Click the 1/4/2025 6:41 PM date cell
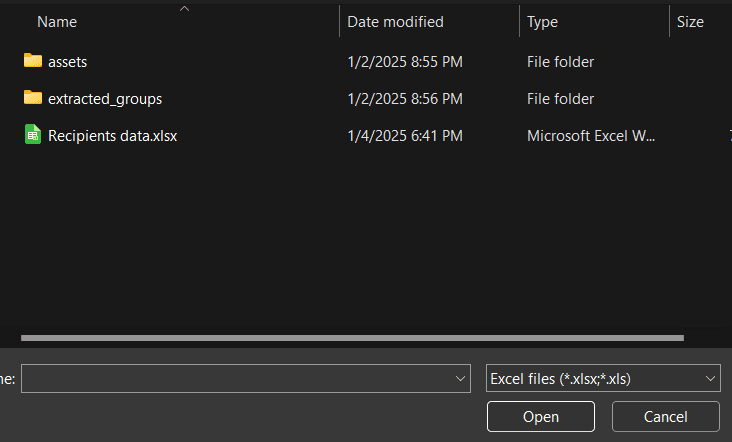Screen dimensions: 732x442 (404, 136)
